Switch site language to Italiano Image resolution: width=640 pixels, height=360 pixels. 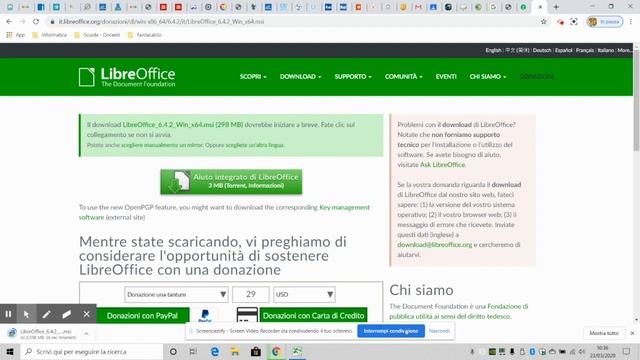(x=606, y=50)
